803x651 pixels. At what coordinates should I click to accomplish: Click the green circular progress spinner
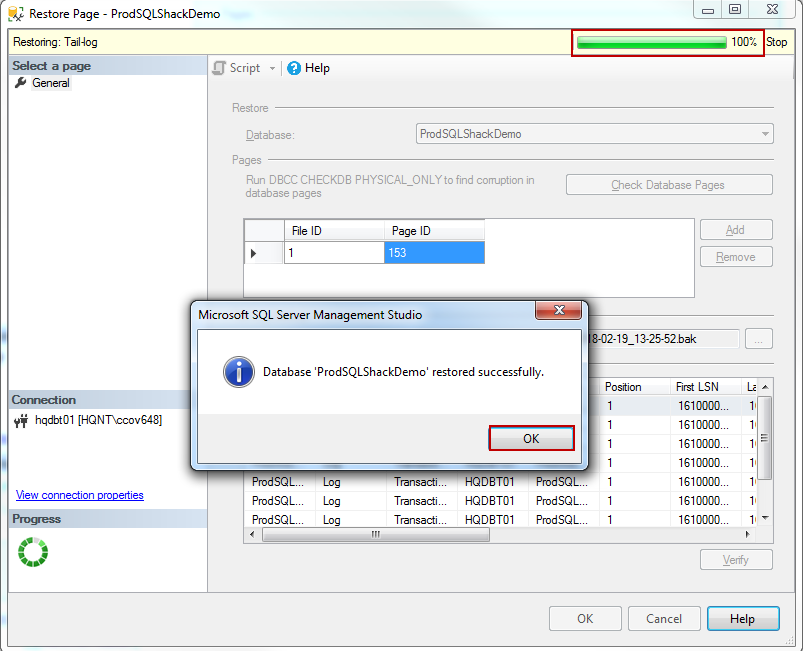click(33, 552)
